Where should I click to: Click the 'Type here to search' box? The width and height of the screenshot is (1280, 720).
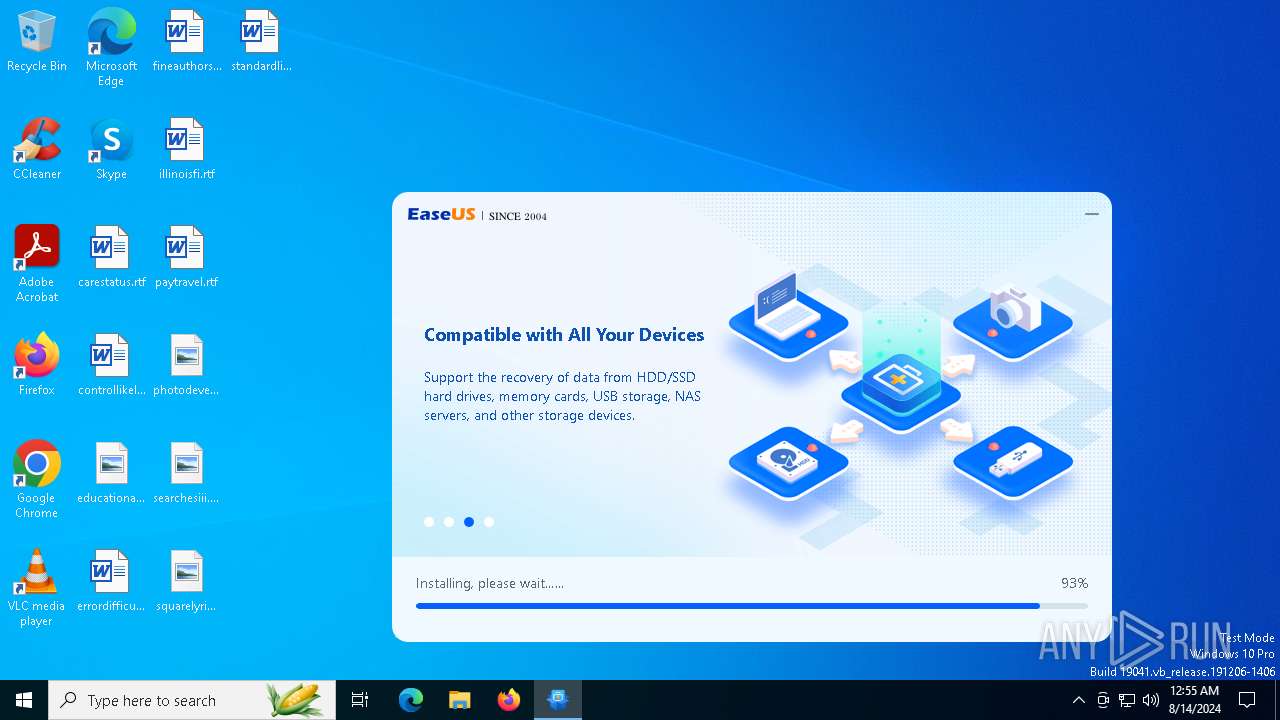coord(192,700)
